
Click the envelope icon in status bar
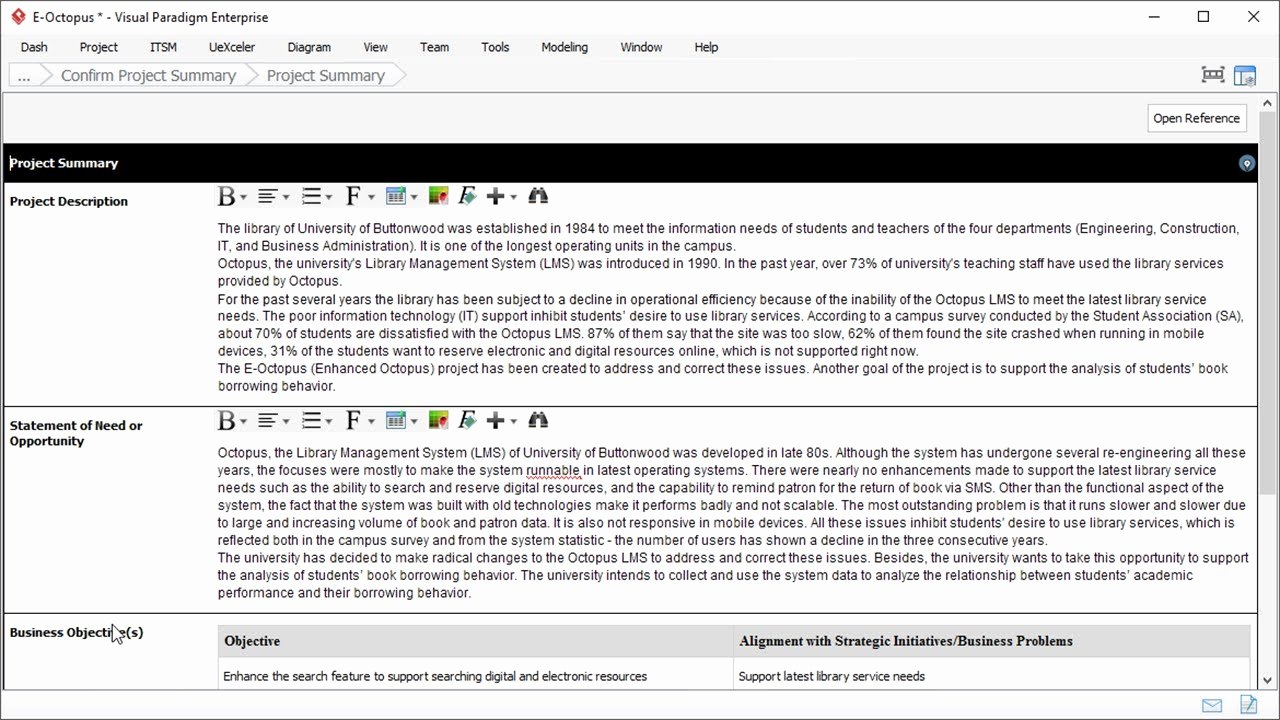click(1212, 705)
